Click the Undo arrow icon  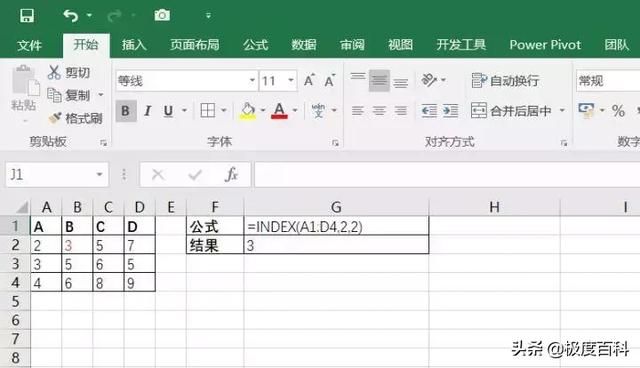pos(71,16)
